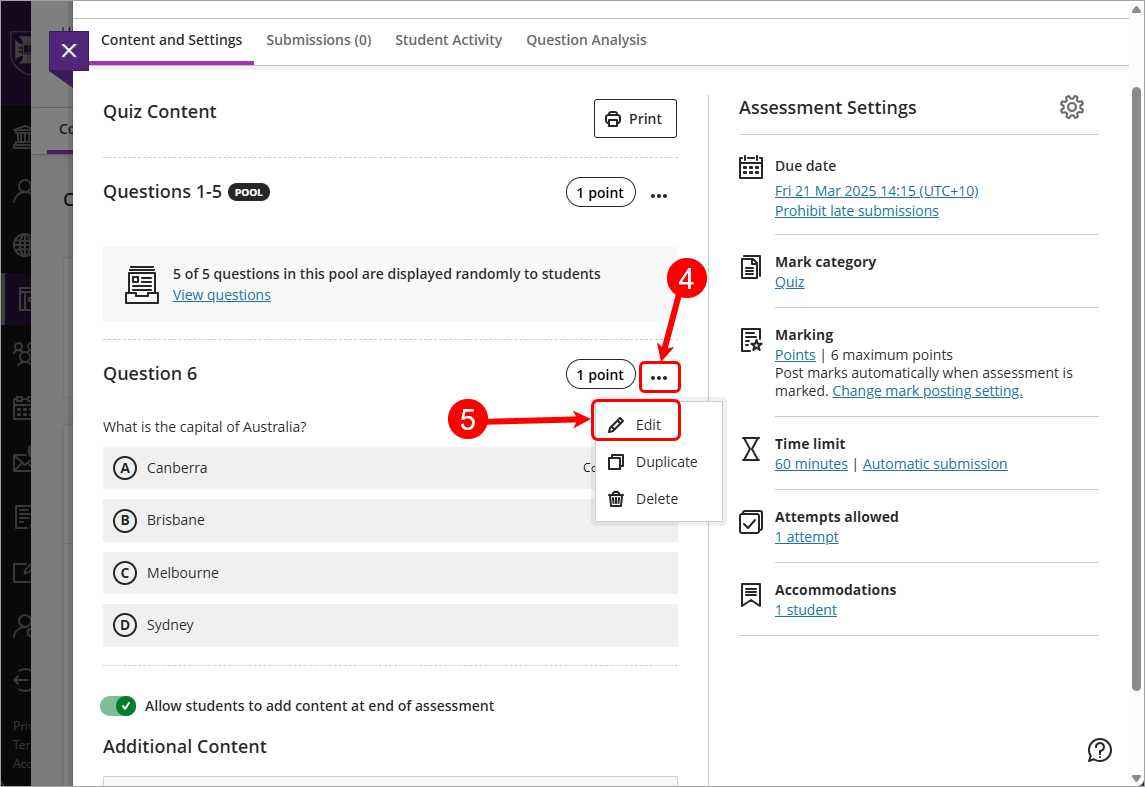Click the Accommodations flag icon
1145x787 pixels.
point(751,595)
